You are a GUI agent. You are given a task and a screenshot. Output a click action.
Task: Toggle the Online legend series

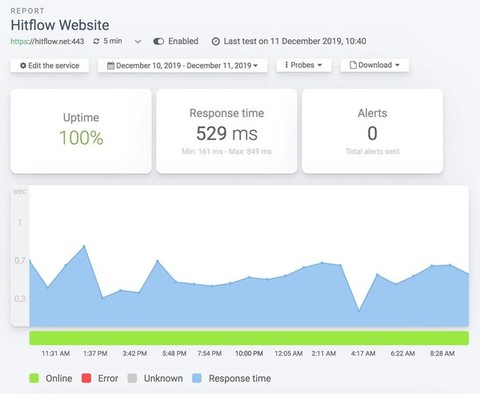34,378
